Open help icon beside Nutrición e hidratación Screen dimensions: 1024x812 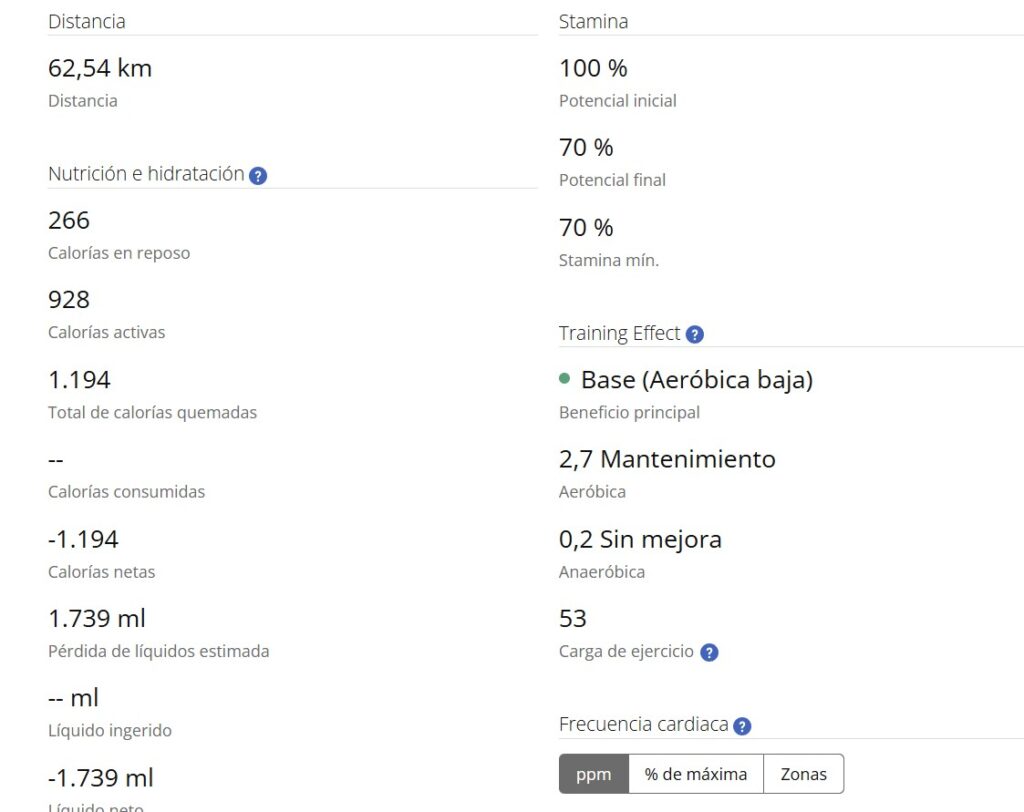point(258,176)
